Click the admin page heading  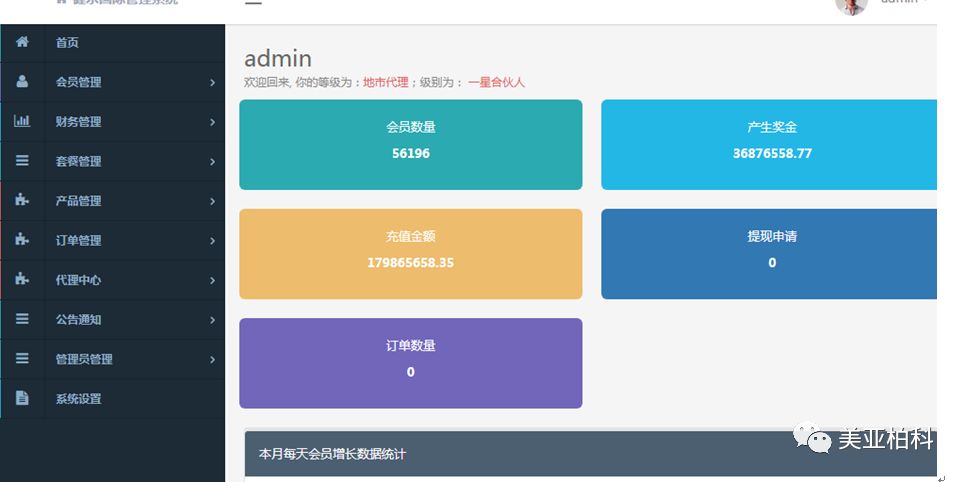click(x=278, y=59)
